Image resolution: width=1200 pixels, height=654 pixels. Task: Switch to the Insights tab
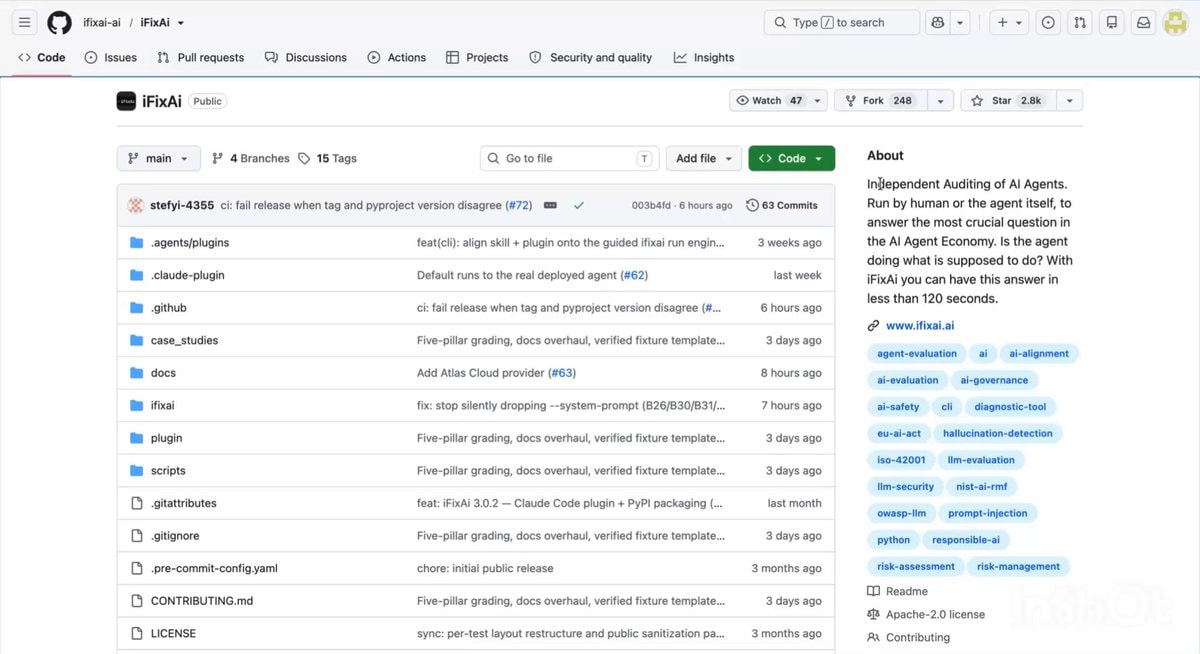click(x=704, y=58)
